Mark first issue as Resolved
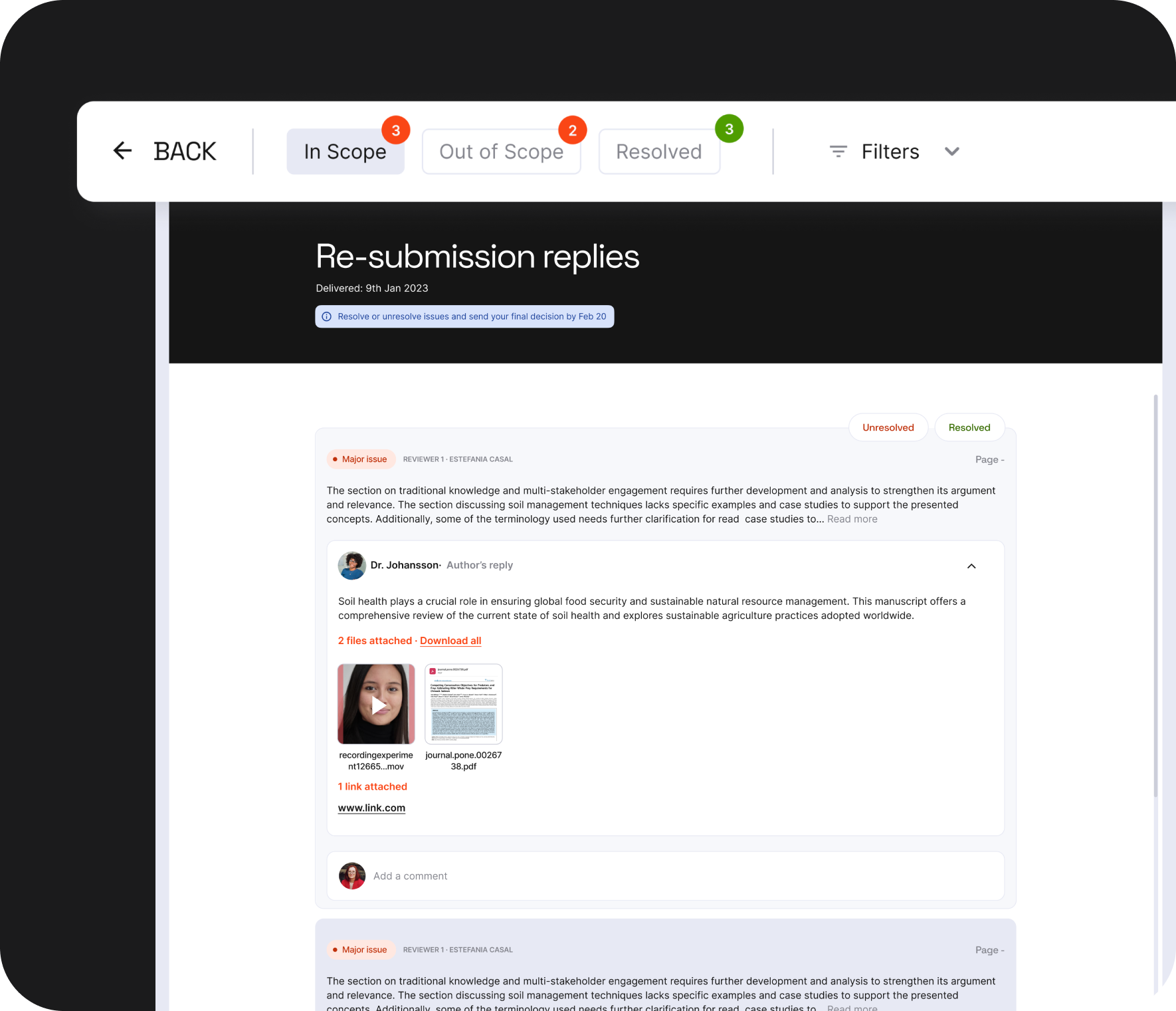Image resolution: width=1176 pixels, height=1011 pixels. tap(969, 427)
